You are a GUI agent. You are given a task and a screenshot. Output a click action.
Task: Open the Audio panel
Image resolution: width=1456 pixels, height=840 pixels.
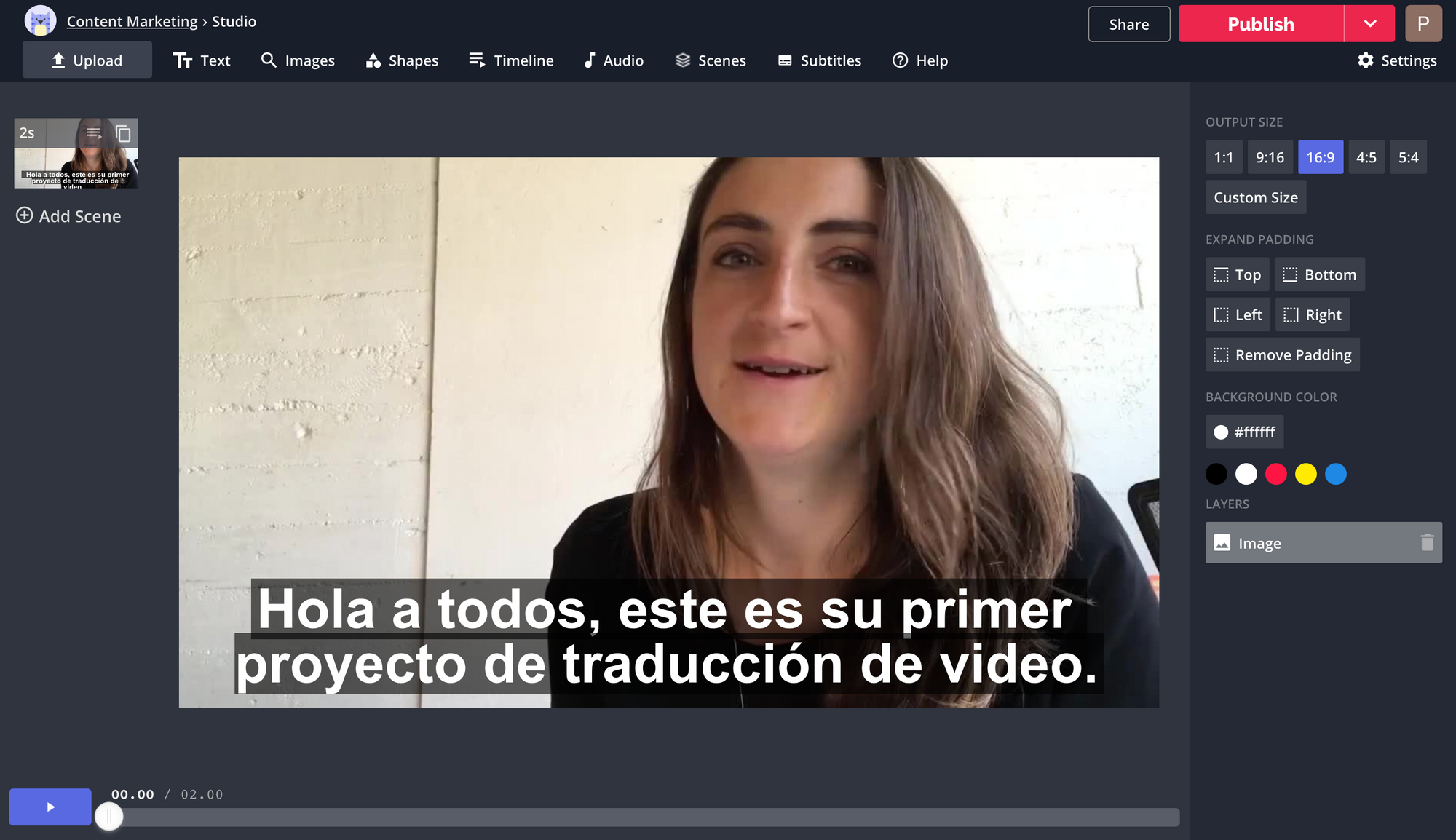pos(614,60)
